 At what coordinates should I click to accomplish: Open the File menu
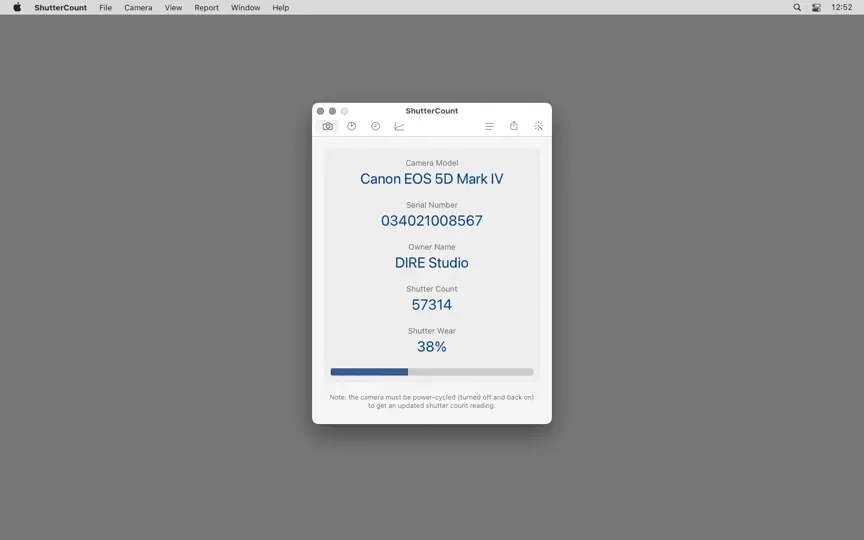(105, 8)
